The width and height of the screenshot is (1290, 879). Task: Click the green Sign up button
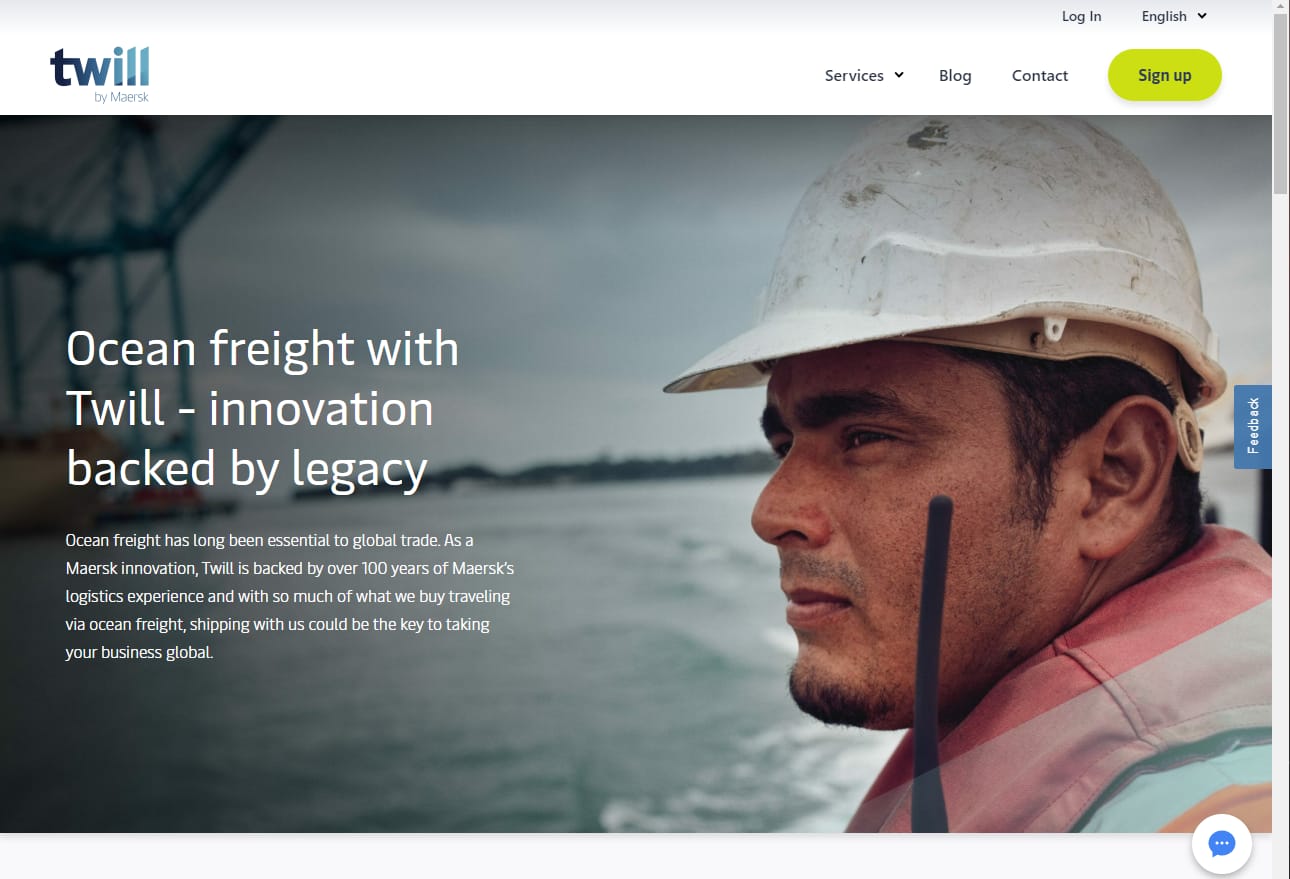coord(1165,75)
